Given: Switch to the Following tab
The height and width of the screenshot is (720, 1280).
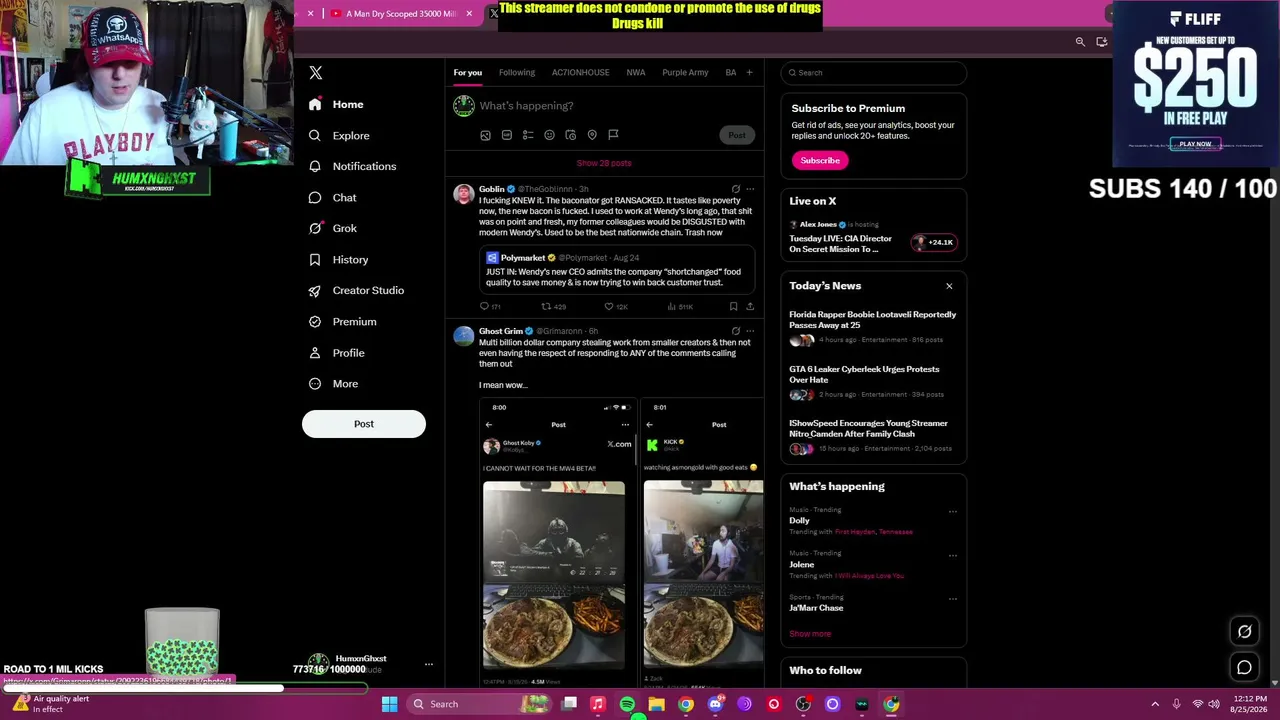Looking at the screenshot, I should tap(517, 72).
